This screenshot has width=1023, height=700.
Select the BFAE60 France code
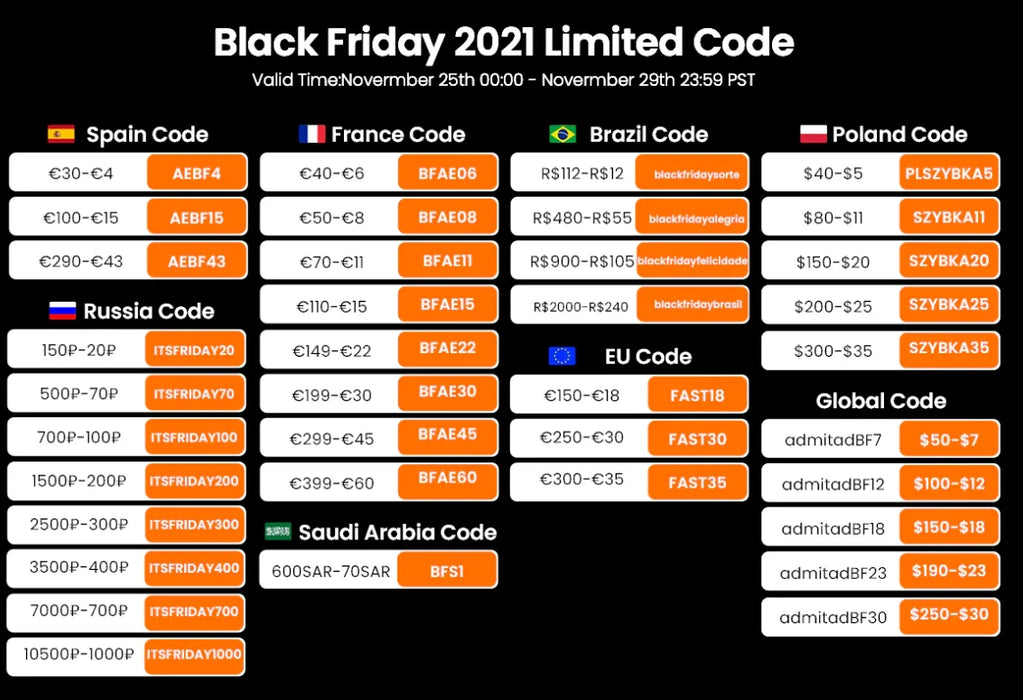click(x=447, y=479)
